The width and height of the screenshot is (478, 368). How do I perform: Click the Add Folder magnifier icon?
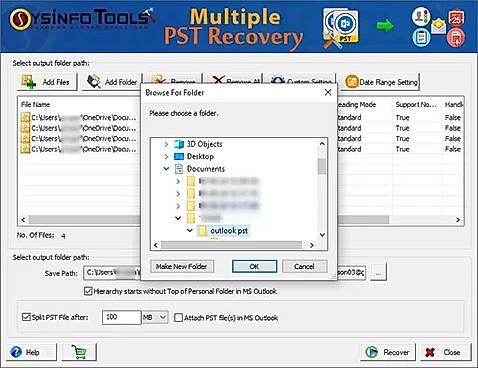click(94, 82)
